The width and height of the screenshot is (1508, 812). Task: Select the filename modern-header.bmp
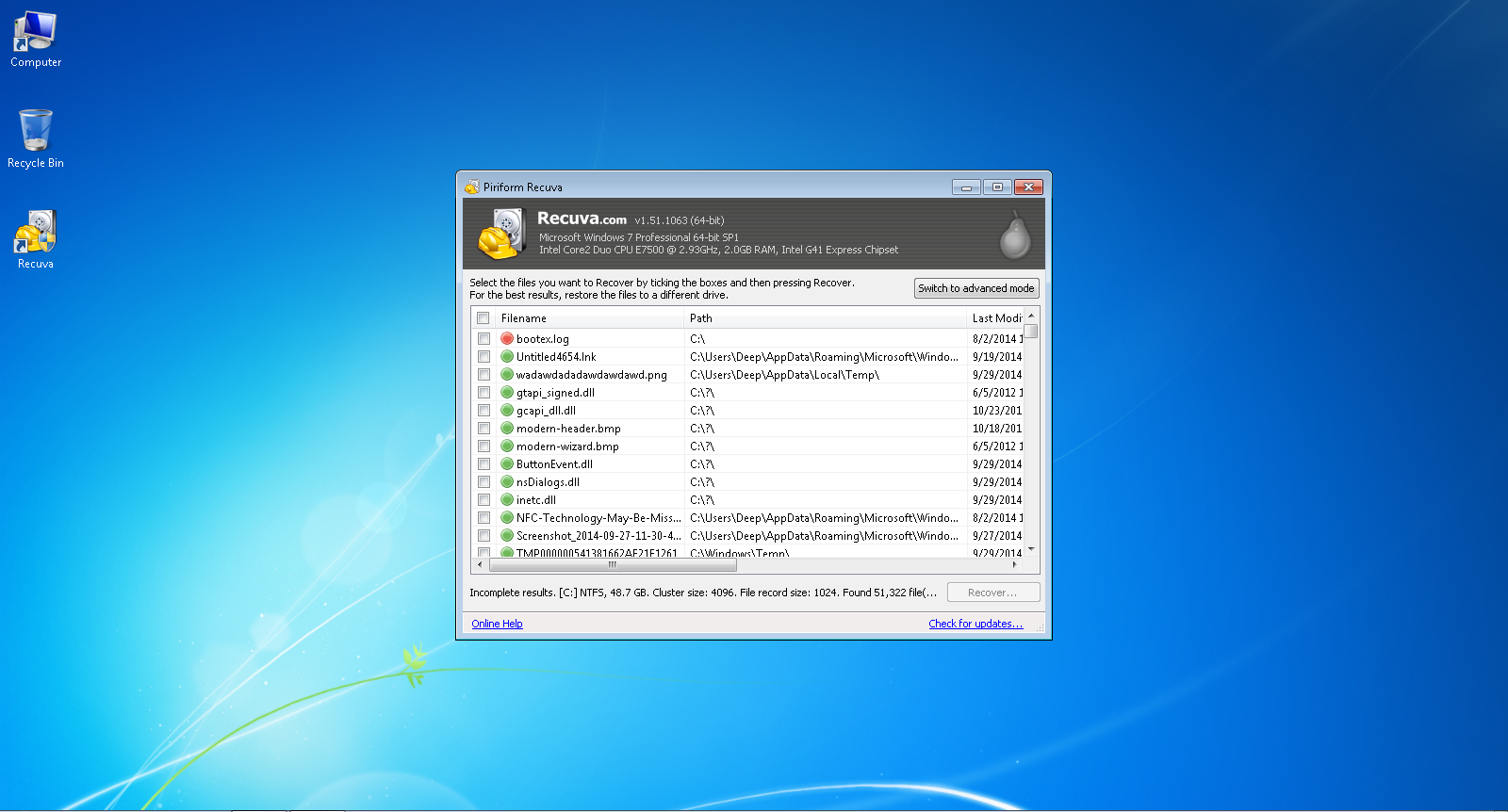click(568, 429)
